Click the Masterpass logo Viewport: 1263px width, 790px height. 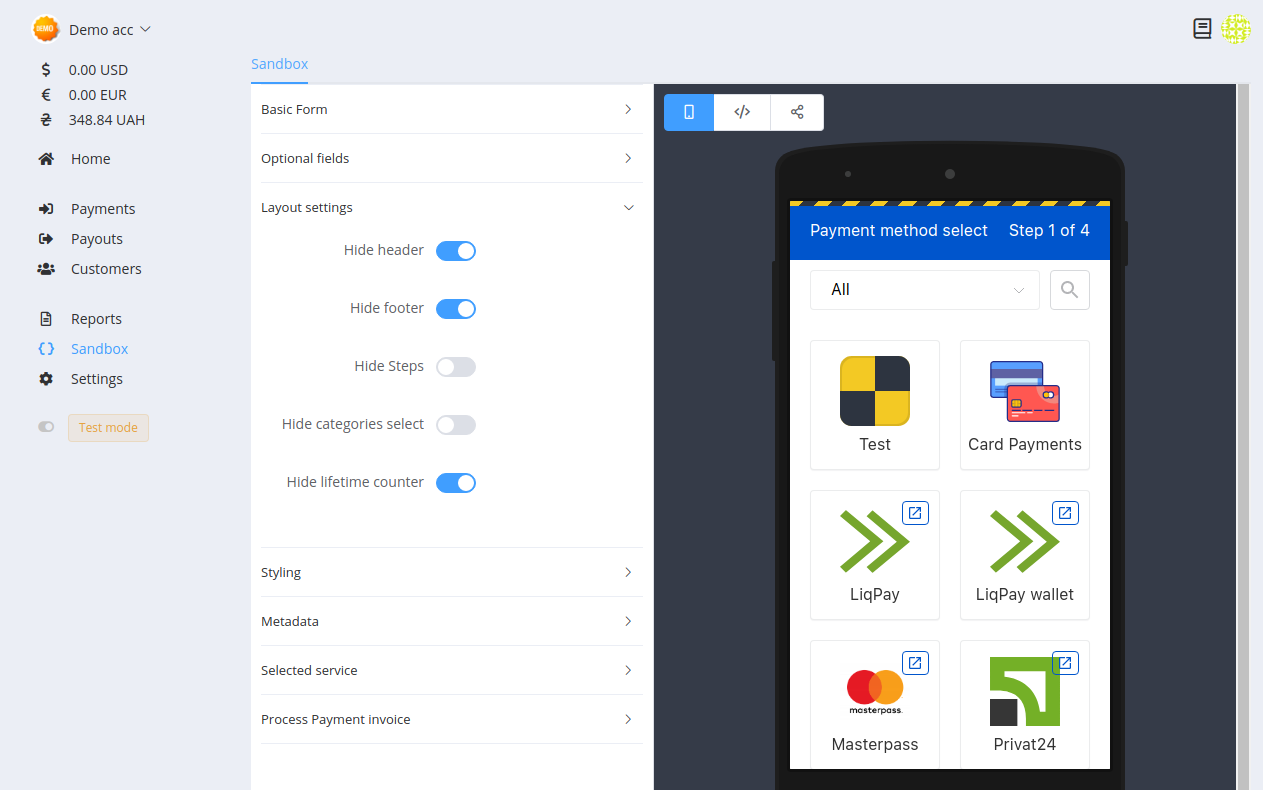[x=875, y=691]
